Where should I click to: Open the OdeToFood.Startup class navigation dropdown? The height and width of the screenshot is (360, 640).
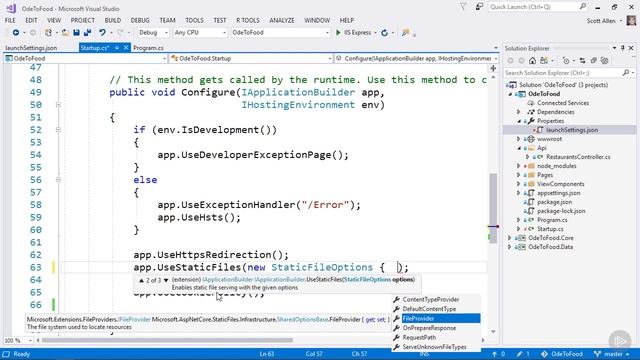(251, 58)
